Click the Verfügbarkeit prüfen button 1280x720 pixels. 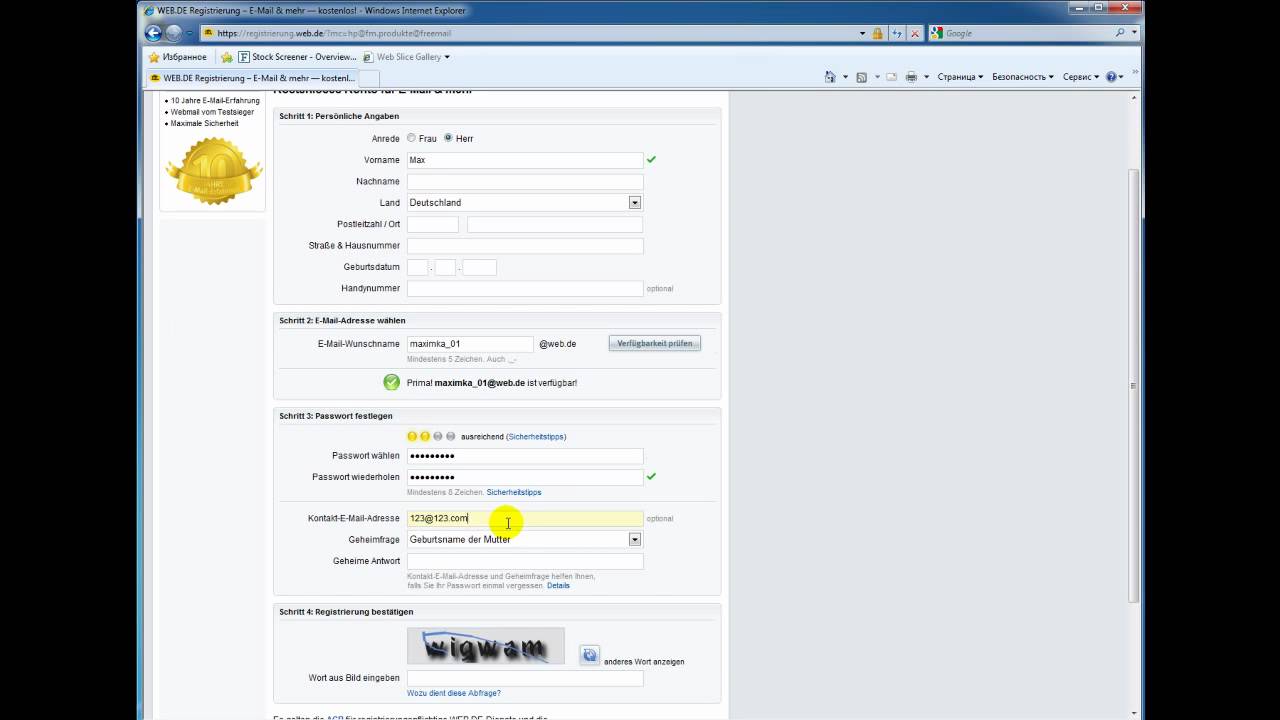pos(655,343)
